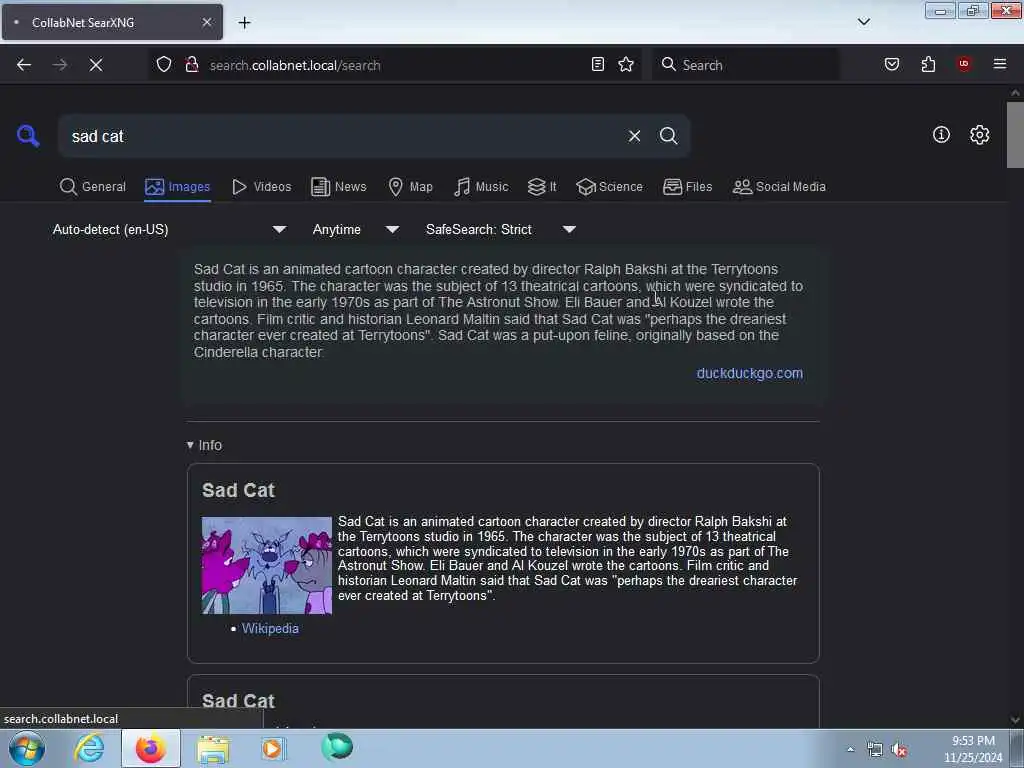Open Windows Media Player taskbar icon
This screenshot has height=768, width=1024.
click(x=273, y=748)
